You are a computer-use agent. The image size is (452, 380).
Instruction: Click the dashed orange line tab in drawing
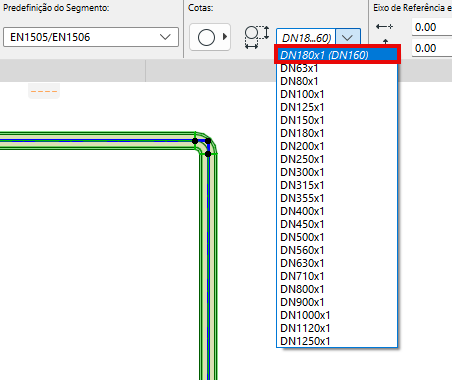click(x=44, y=91)
